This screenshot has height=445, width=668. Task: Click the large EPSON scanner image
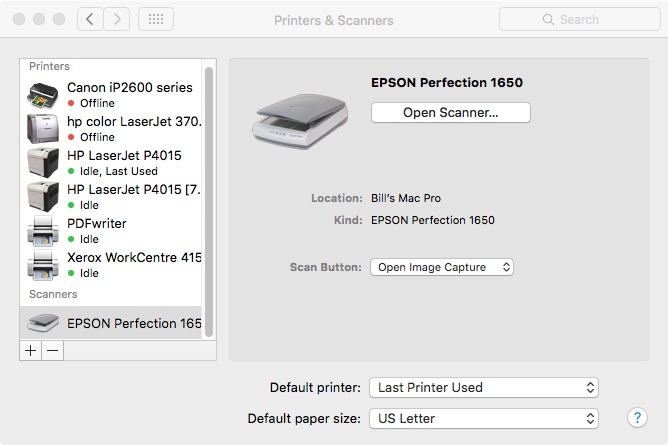point(300,121)
